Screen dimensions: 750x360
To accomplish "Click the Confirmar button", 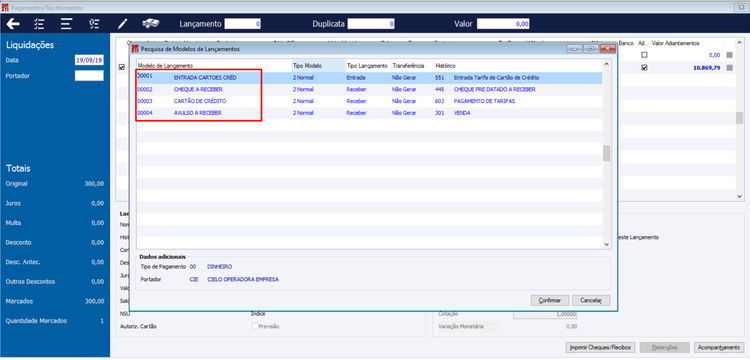I will point(550,300).
